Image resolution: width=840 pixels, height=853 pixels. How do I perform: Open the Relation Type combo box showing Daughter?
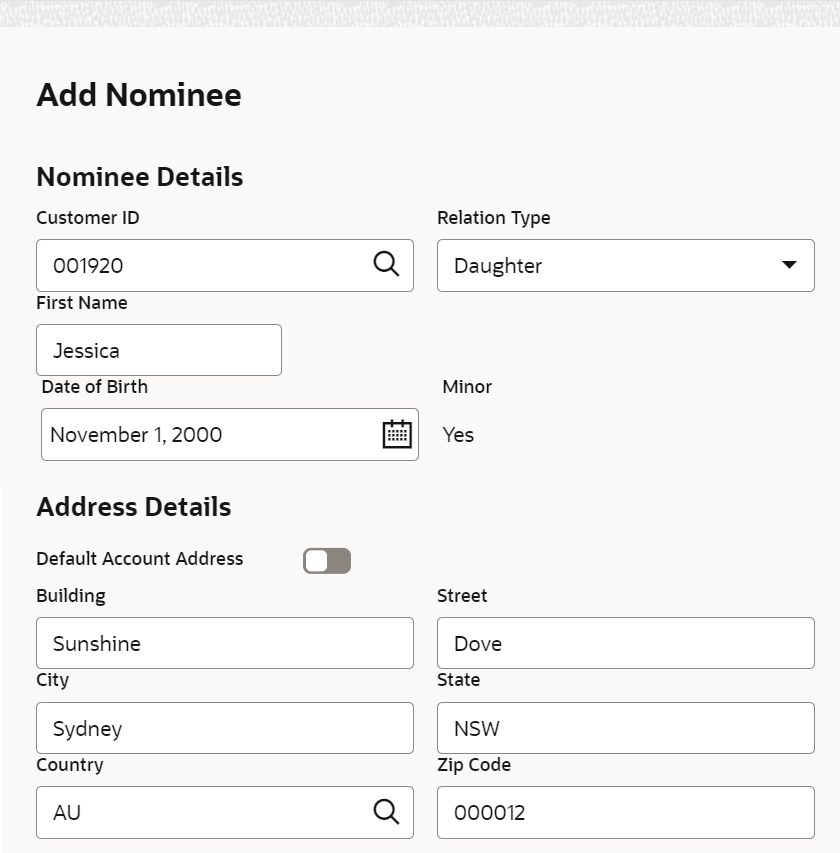coord(610,265)
